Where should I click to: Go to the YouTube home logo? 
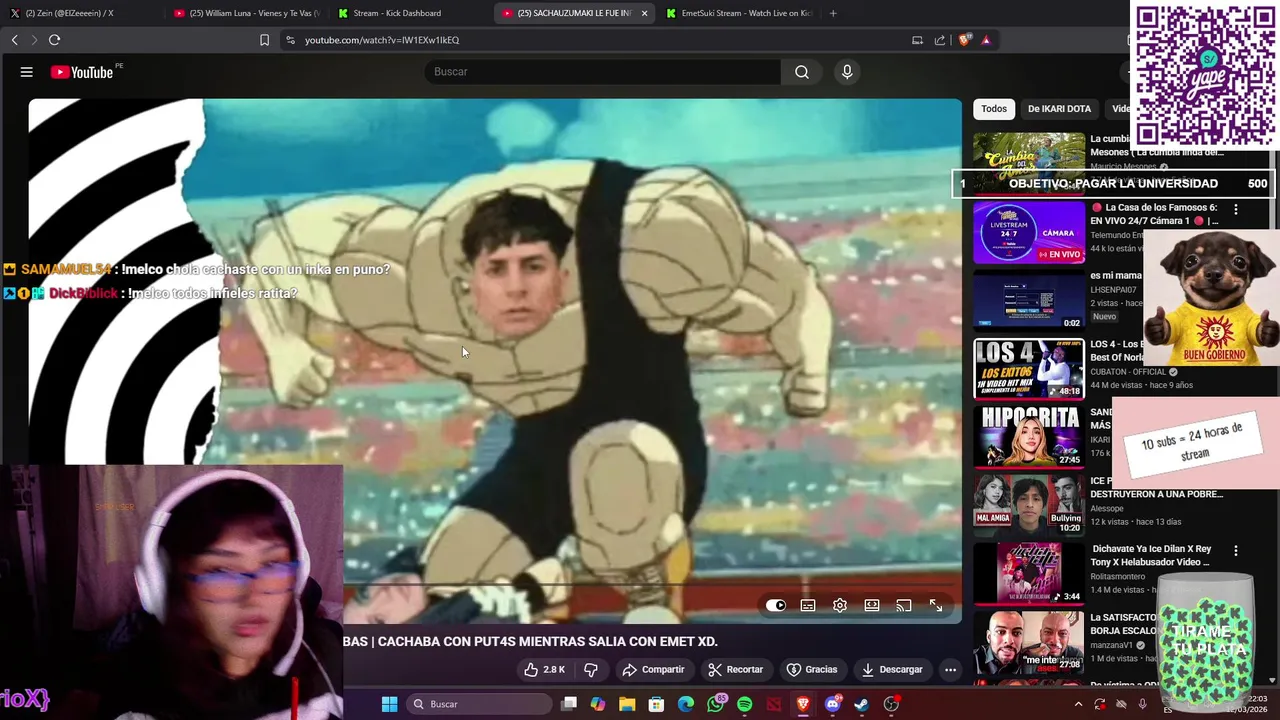point(82,72)
